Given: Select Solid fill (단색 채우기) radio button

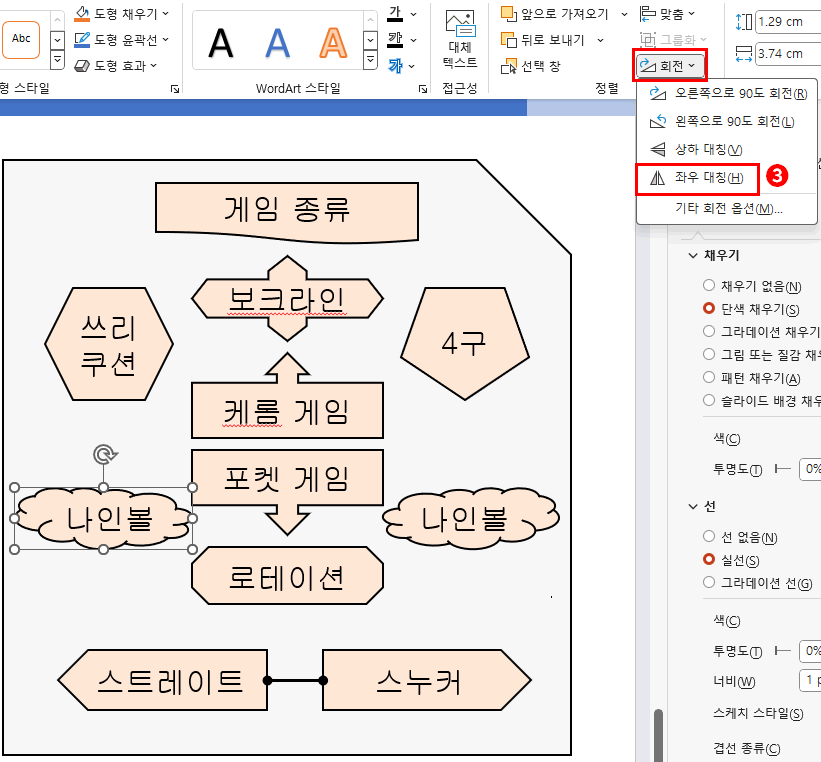Looking at the screenshot, I should [709, 308].
